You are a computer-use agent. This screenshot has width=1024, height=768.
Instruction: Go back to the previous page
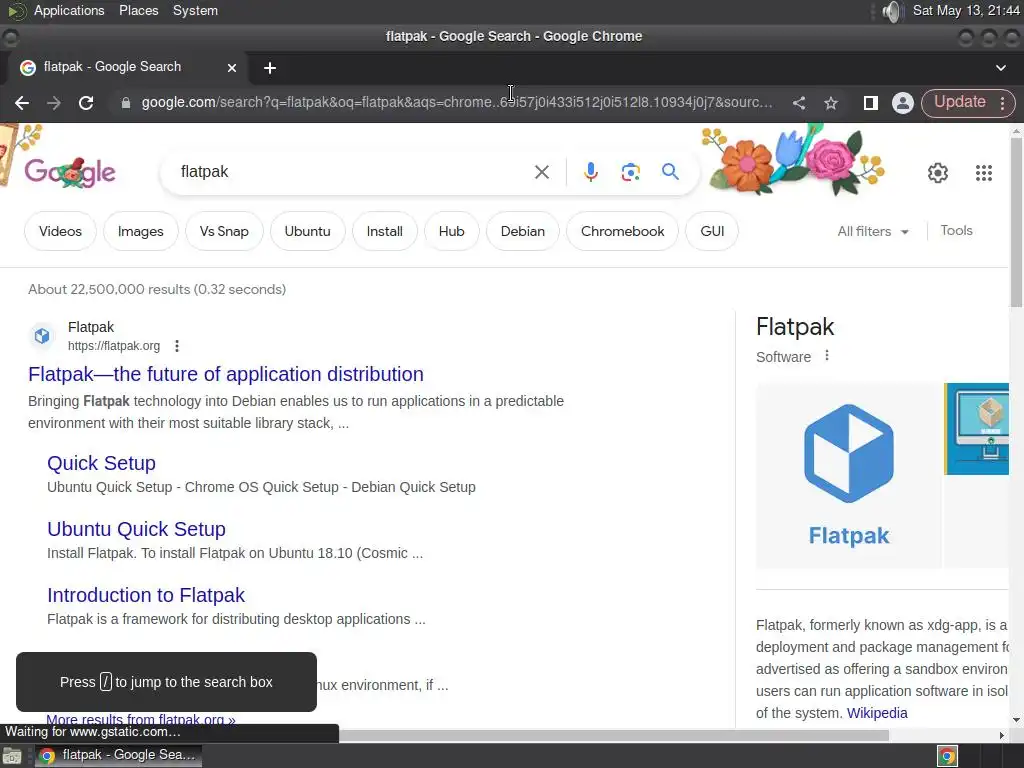[22, 103]
